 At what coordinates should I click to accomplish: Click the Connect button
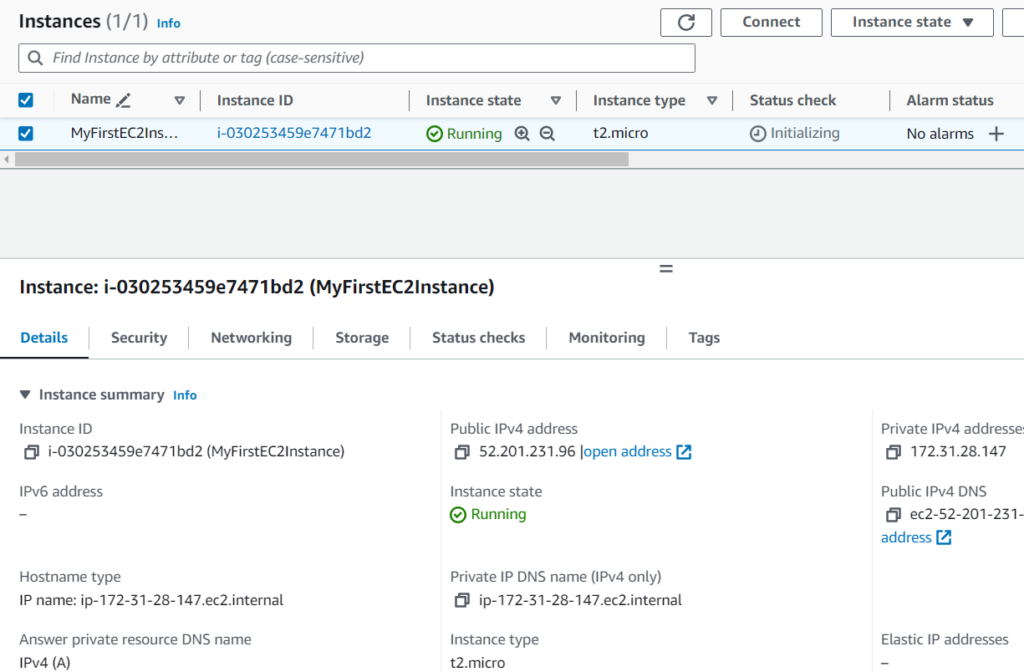point(771,21)
